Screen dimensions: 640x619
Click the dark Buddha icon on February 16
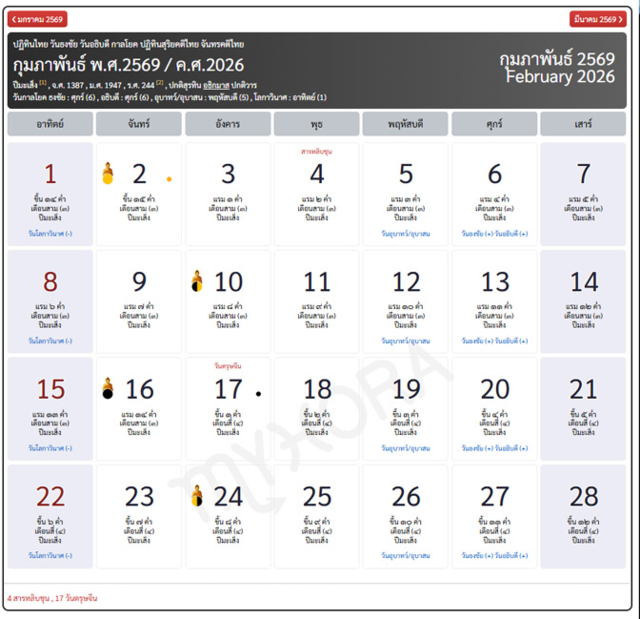coord(109,389)
